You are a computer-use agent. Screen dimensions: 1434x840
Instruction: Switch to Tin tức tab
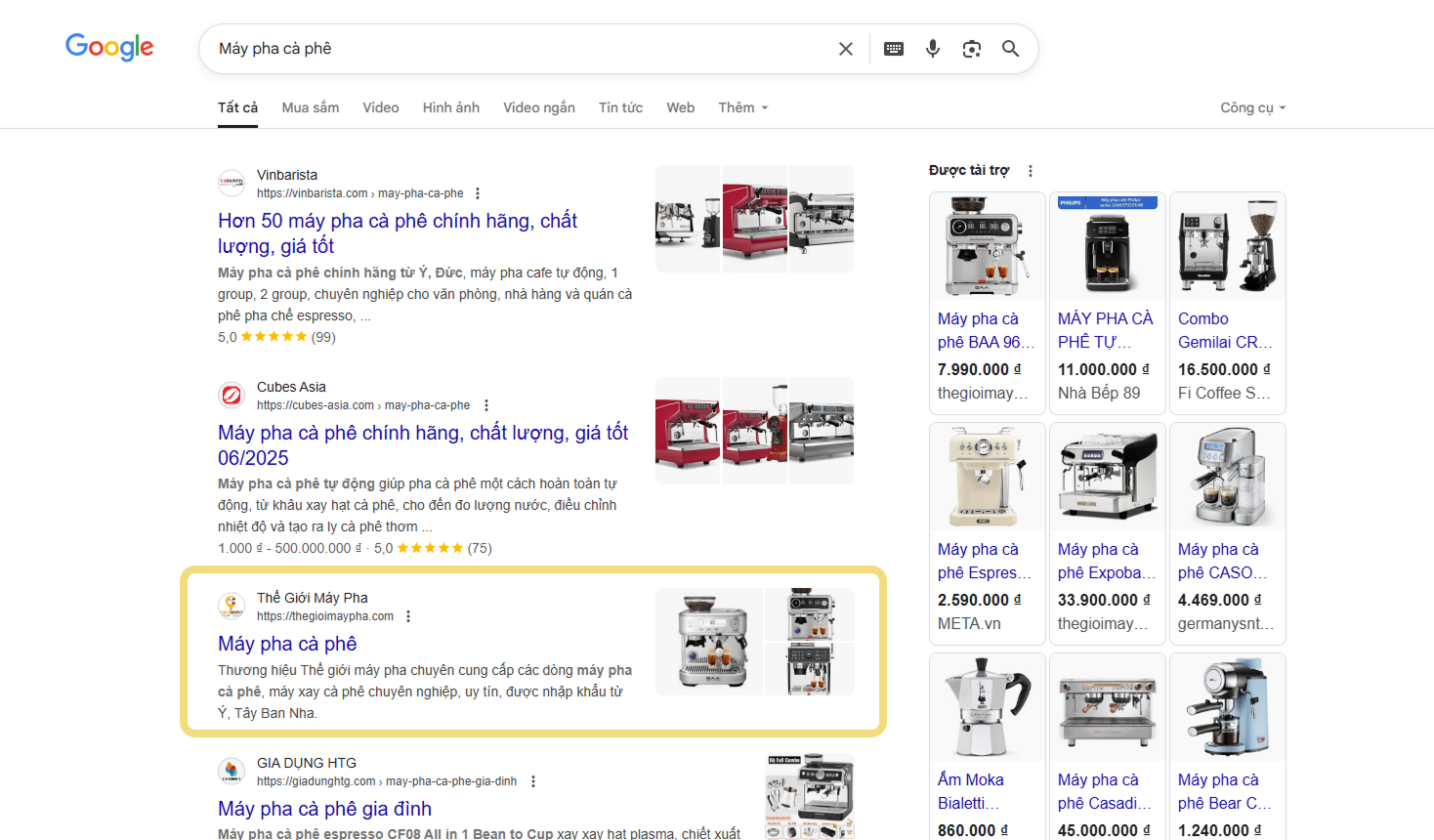click(x=620, y=107)
